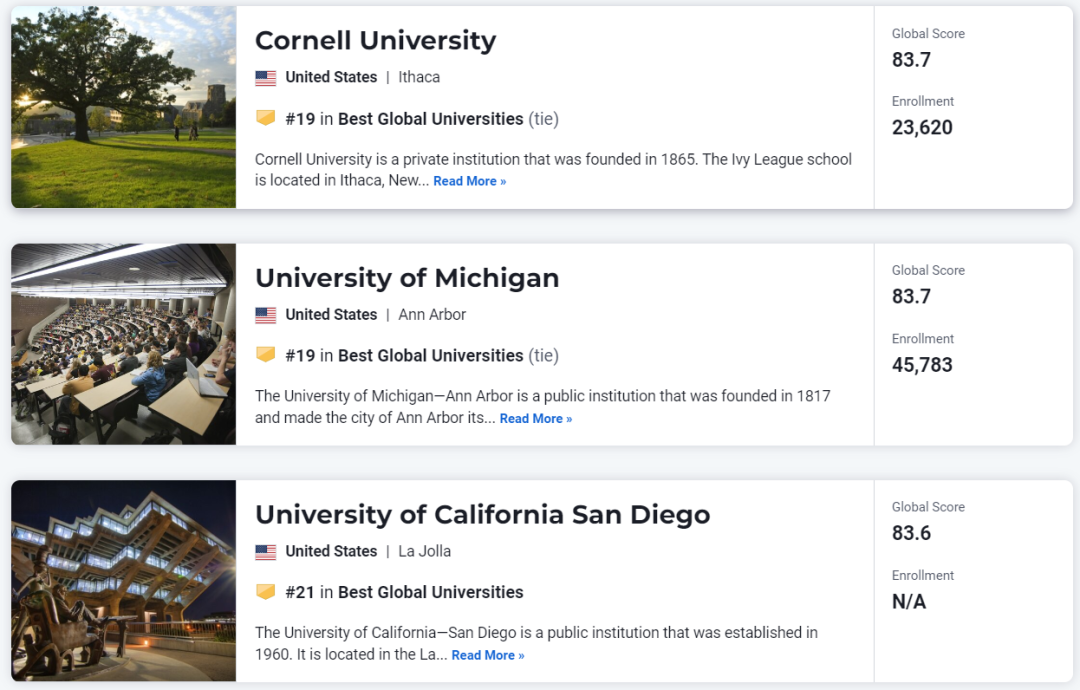Click the ranking badge icon next to Cornell's #19
The width and height of the screenshot is (1080, 690).
tap(266, 118)
